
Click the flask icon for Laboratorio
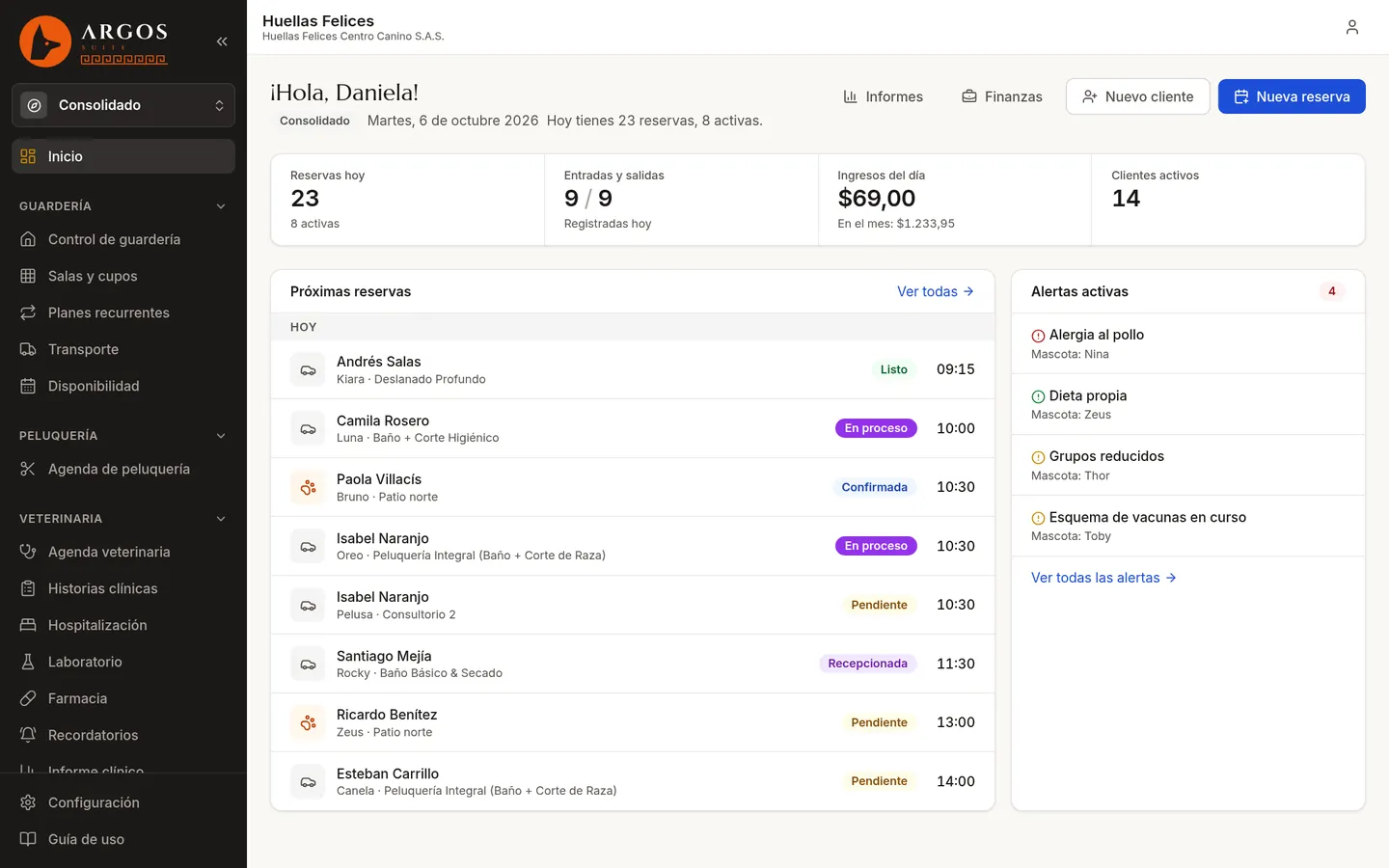tap(28, 662)
